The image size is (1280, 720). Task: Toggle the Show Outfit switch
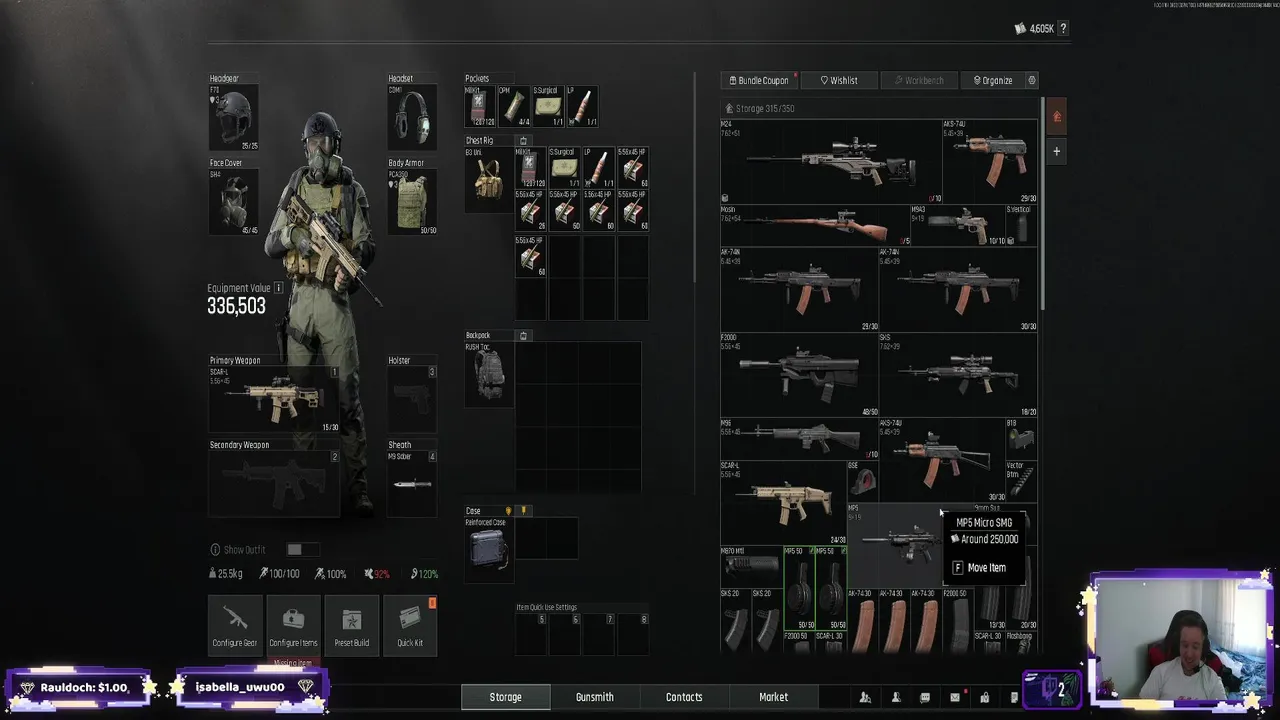click(301, 549)
